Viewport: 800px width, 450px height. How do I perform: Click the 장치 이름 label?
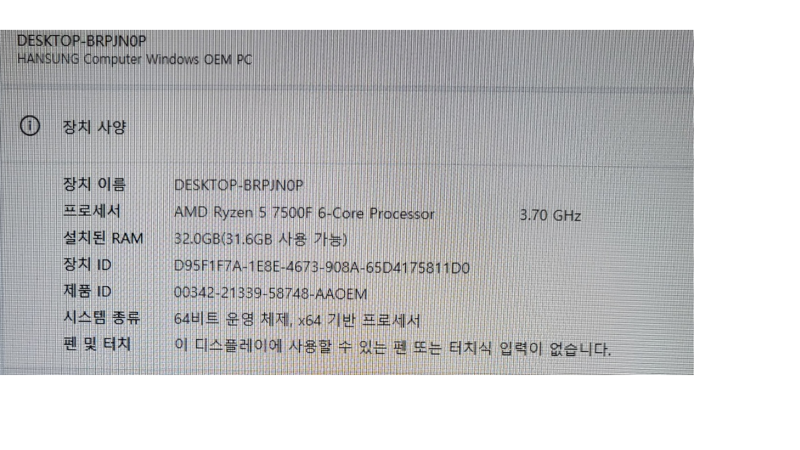coord(94,184)
